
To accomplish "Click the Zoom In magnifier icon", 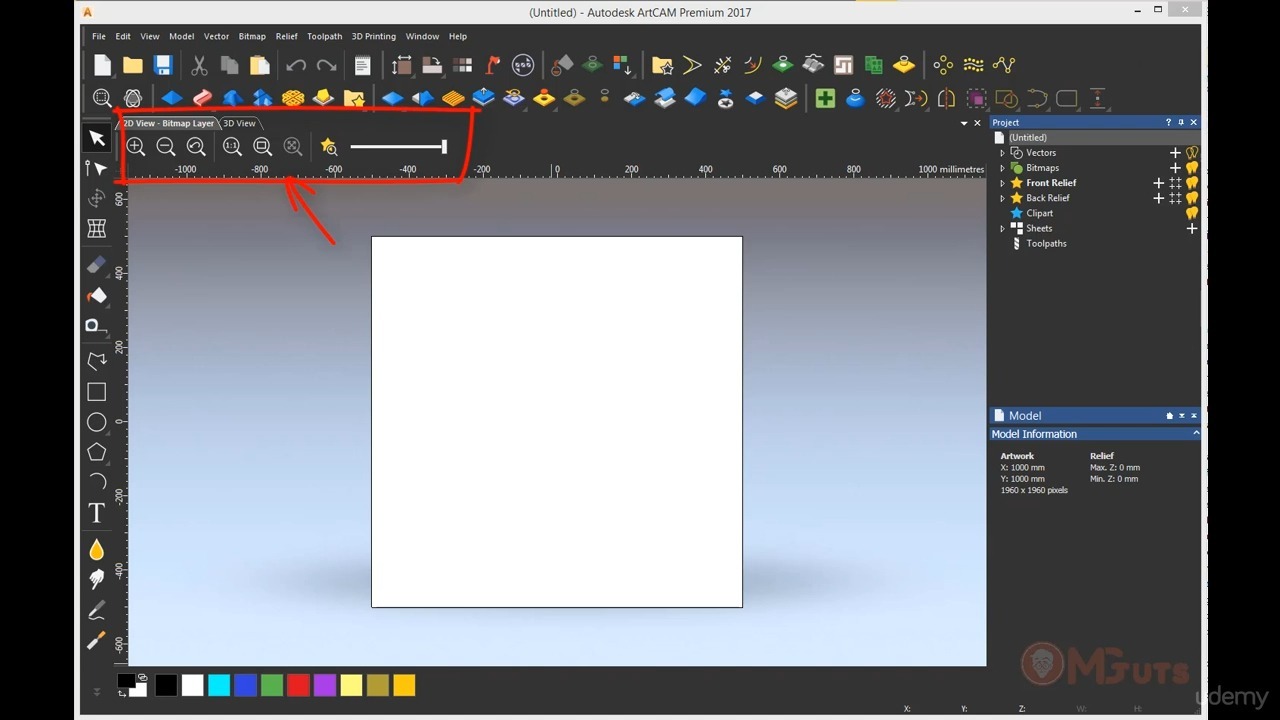I will click(x=136, y=147).
